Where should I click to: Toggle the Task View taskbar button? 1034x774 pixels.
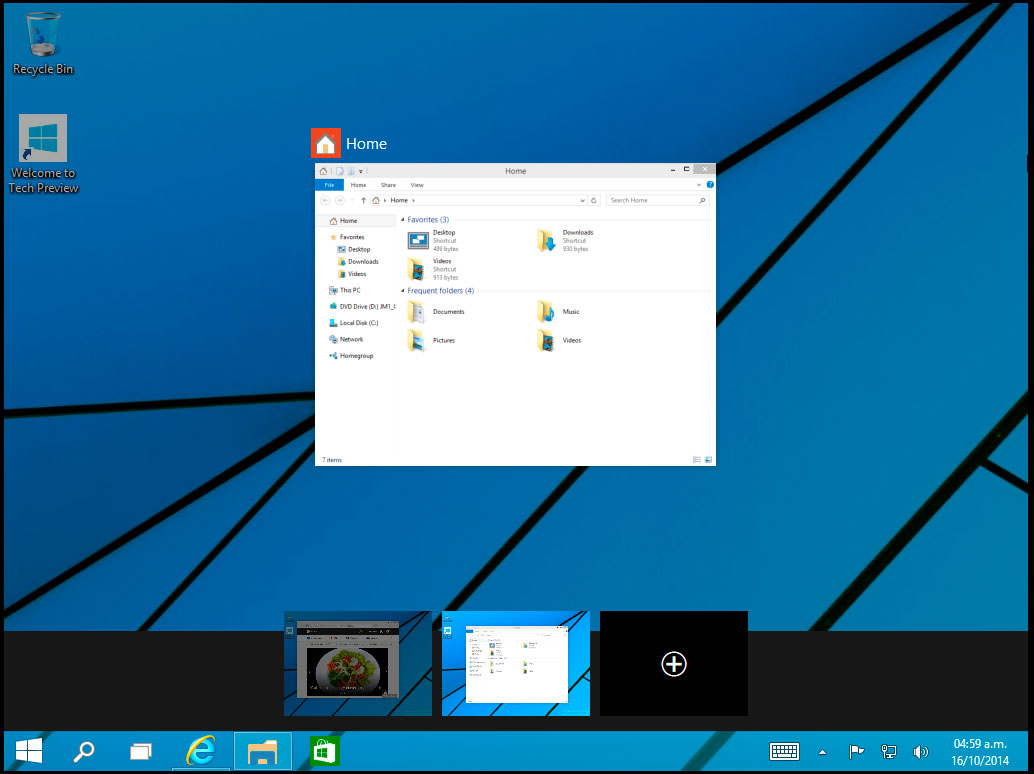(142, 751)
